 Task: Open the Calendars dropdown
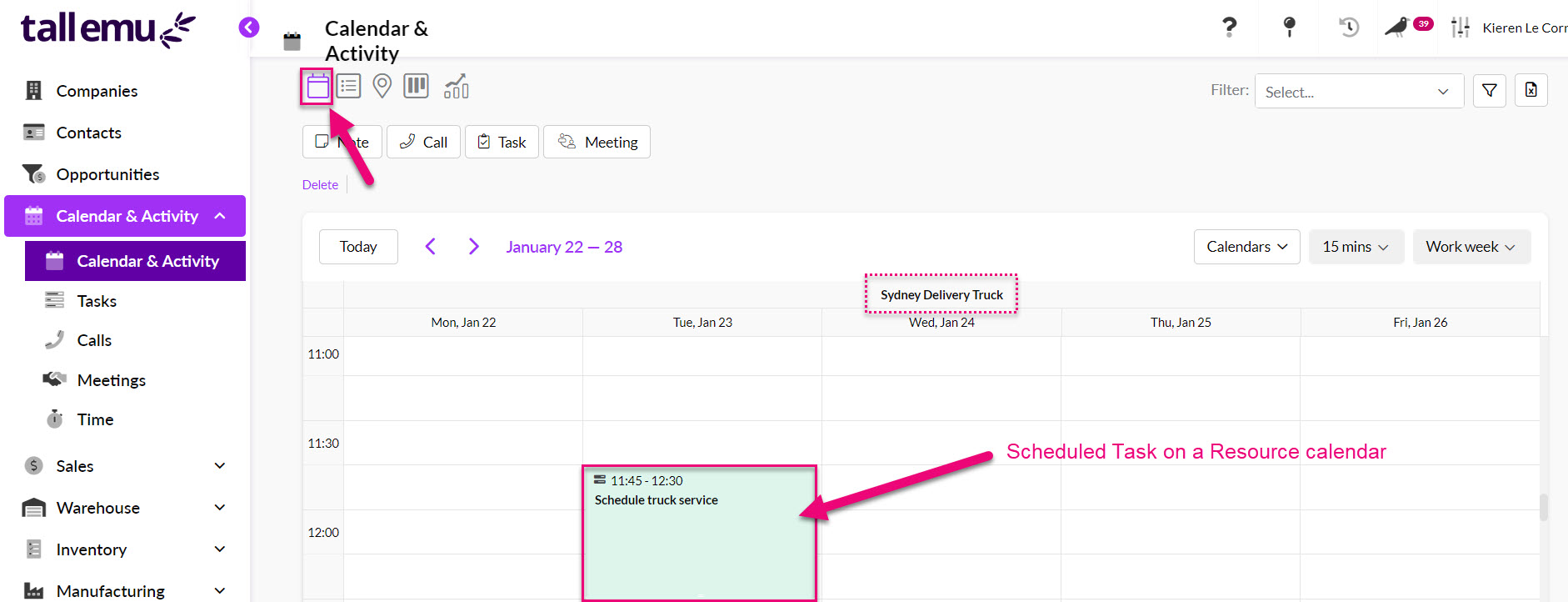point(1246,247)
